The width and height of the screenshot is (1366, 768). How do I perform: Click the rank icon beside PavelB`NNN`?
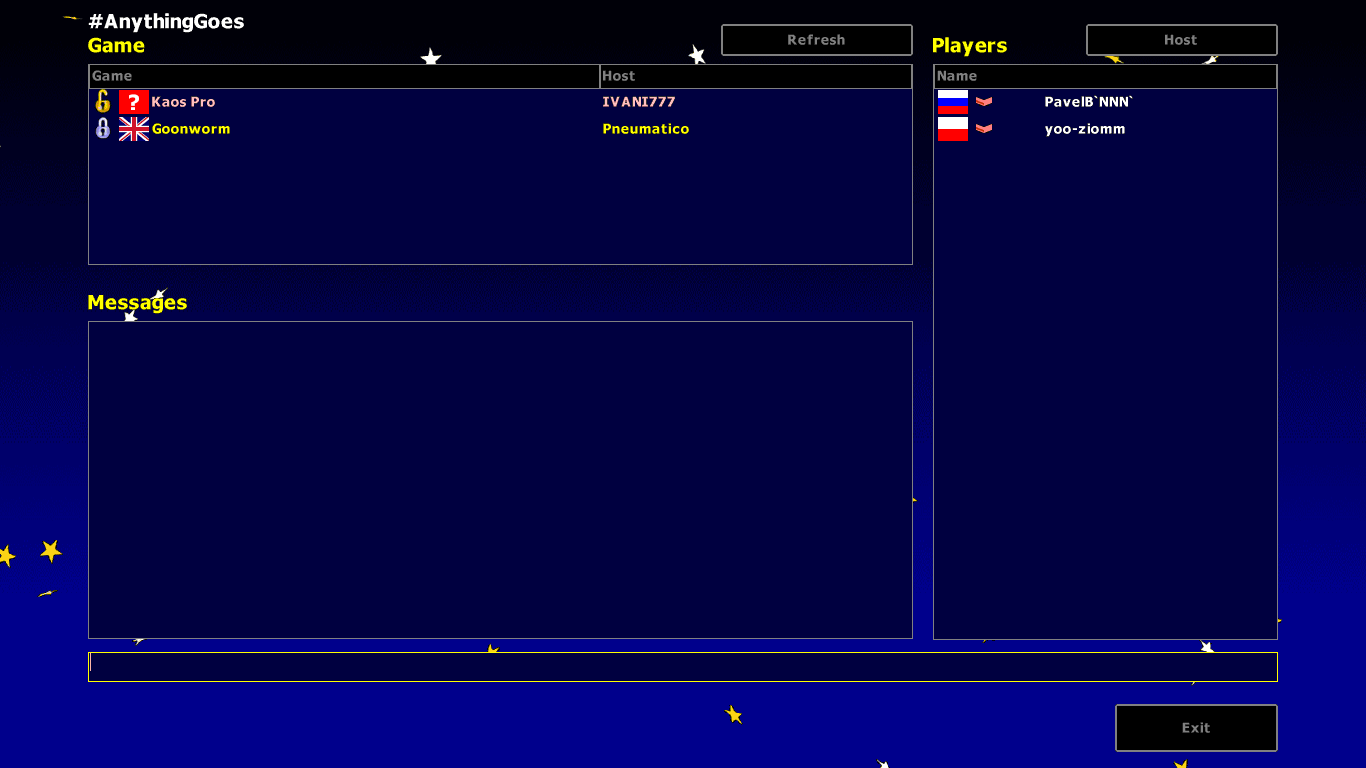[x=984, y=102]
